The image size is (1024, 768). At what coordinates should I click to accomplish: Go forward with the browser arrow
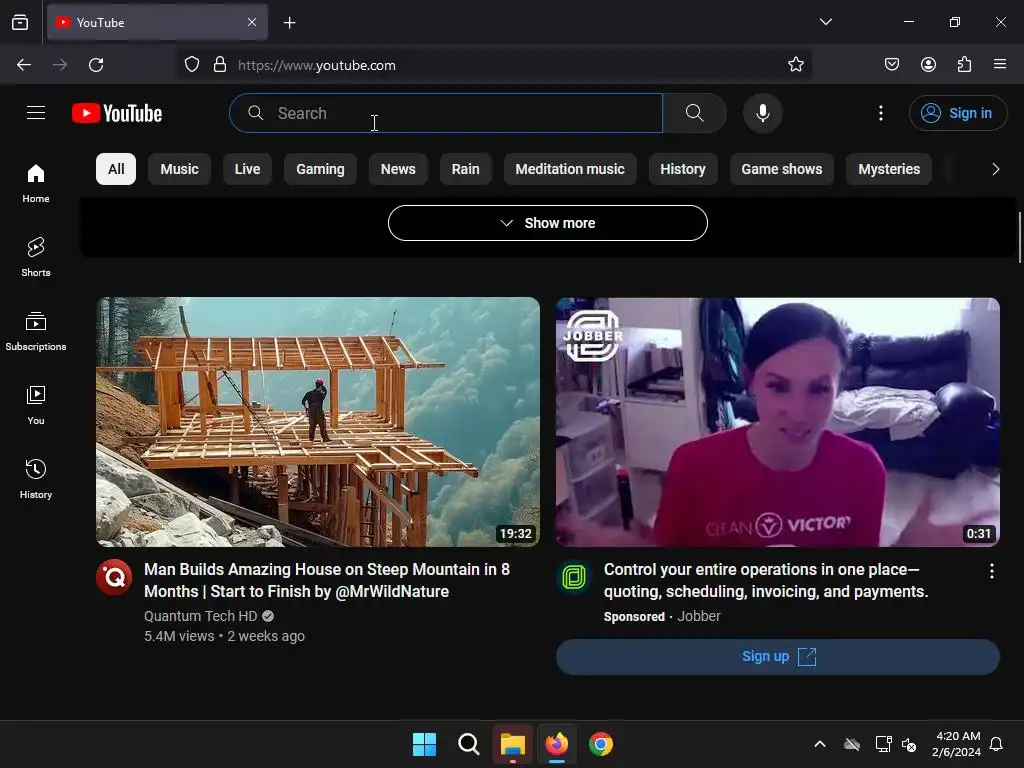(60, 65)
